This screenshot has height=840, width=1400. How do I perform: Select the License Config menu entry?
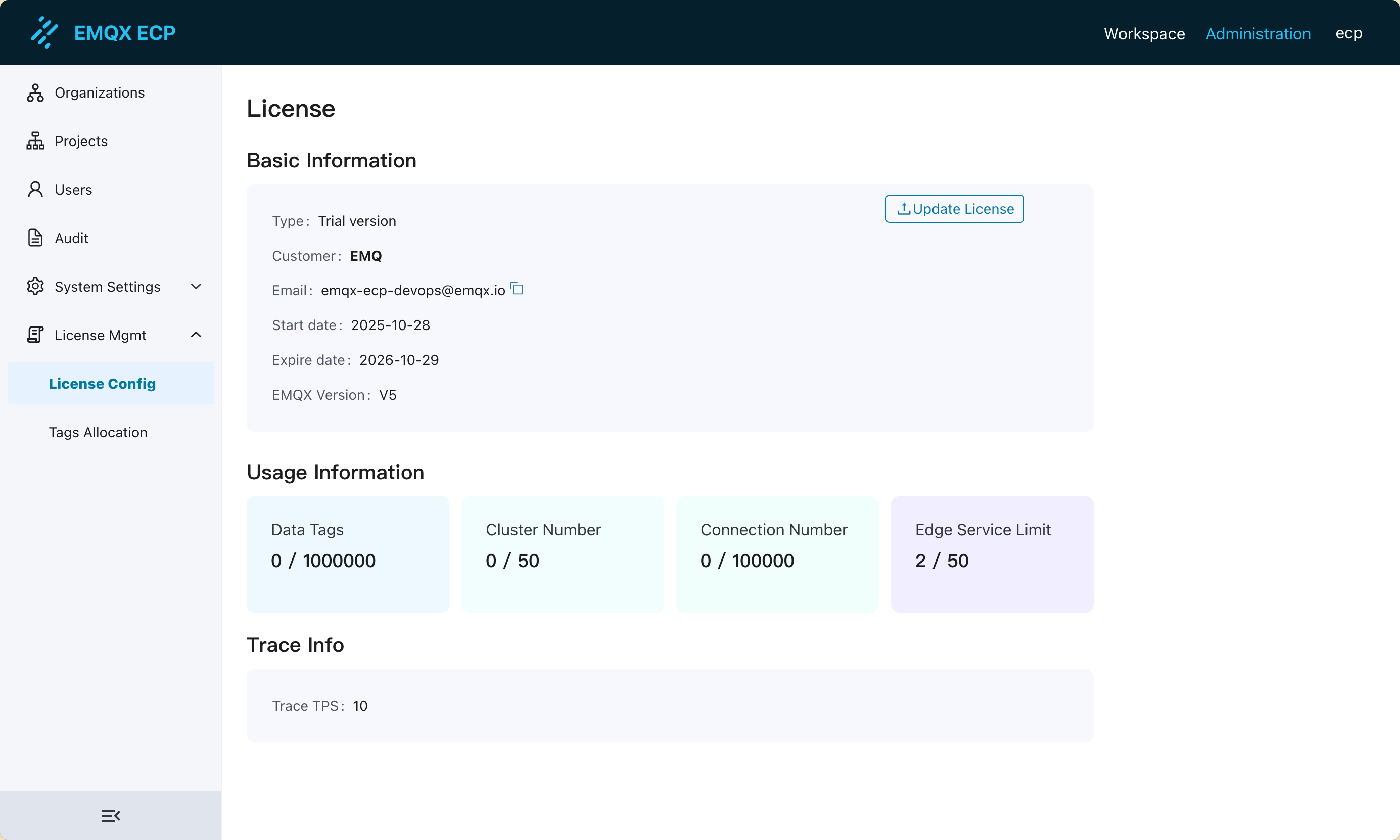pyautogui.click(x=102, y=383)
